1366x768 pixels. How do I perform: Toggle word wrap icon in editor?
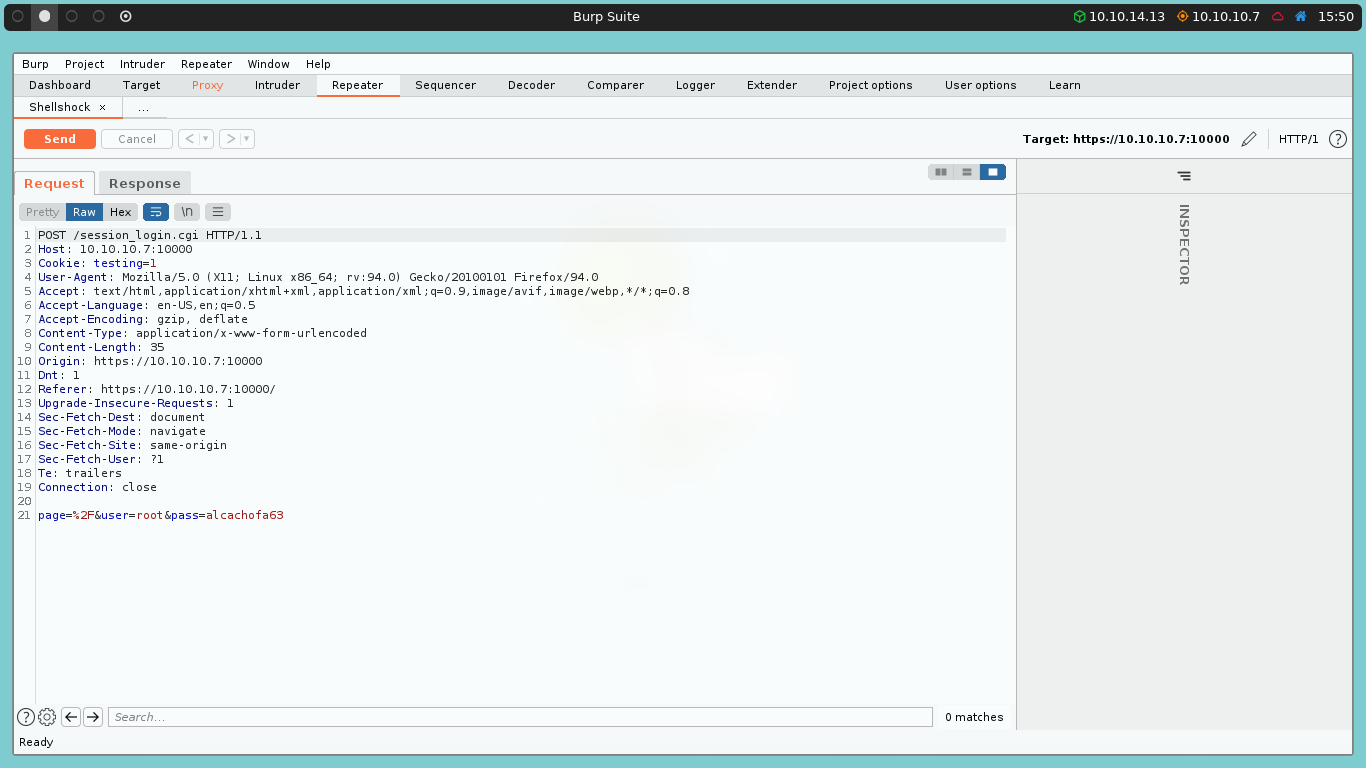[x=156, y=212]
